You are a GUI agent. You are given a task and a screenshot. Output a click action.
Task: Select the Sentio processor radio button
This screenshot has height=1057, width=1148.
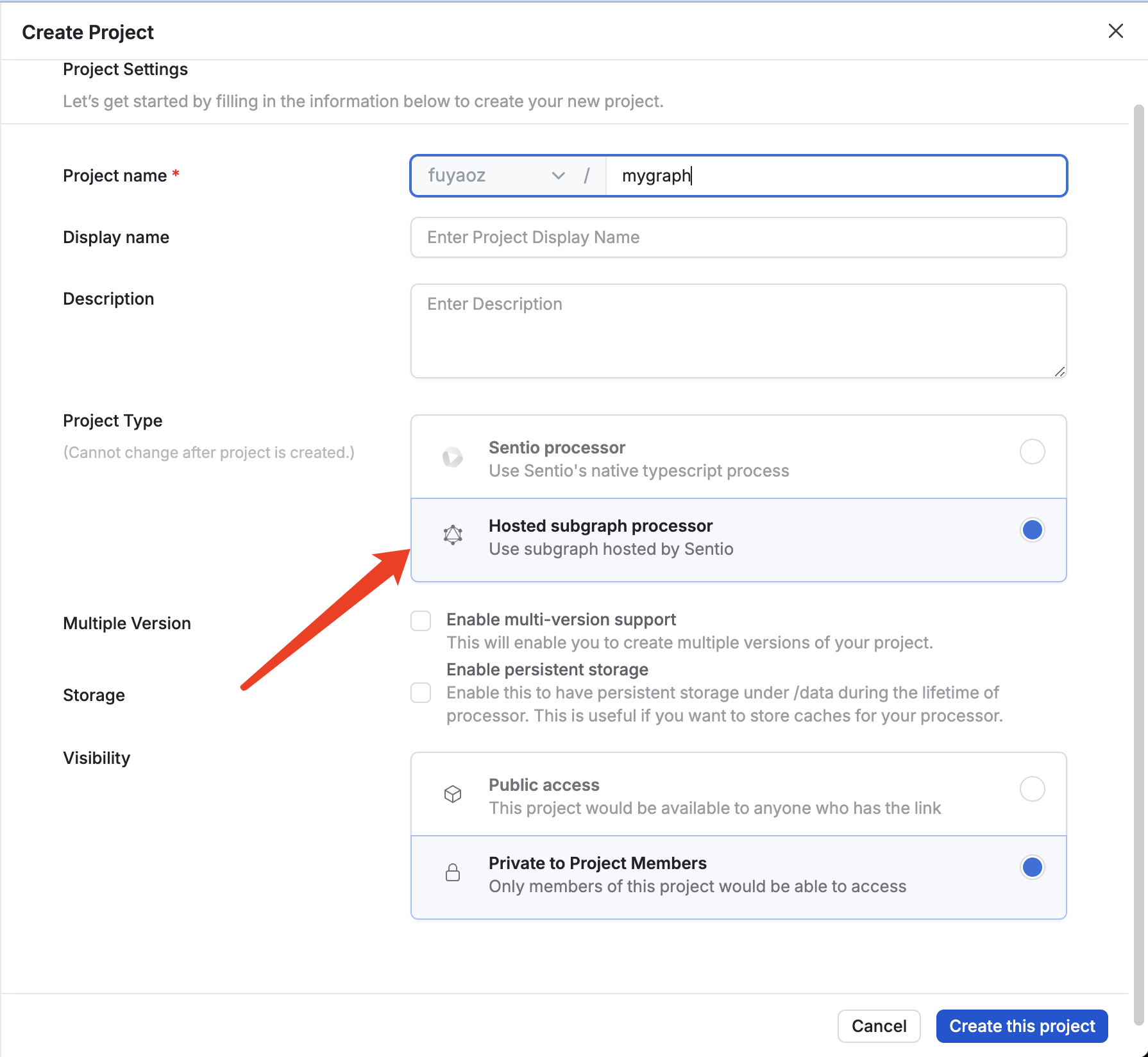point(1032,452)
